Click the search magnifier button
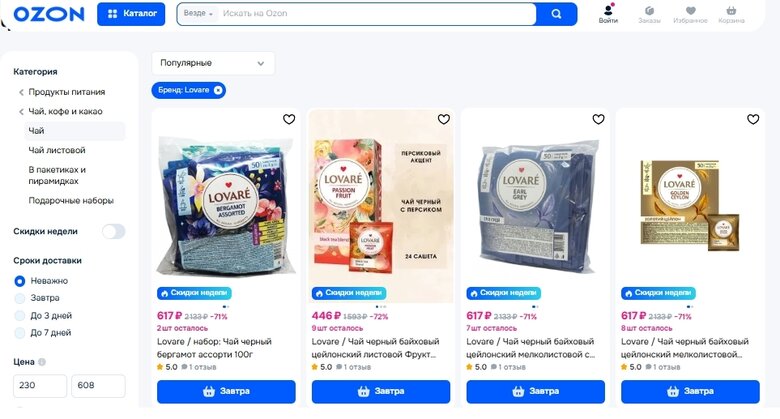This screenshot has height=419, width=780. pyautogui.click(x=556, y=14)
